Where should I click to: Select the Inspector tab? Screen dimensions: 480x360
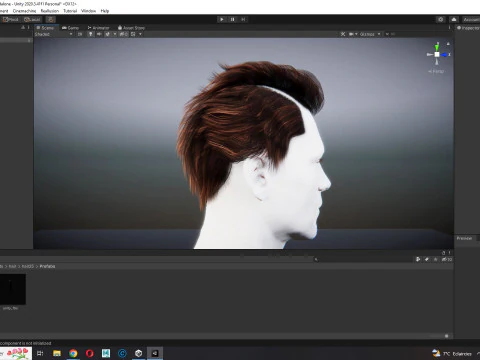468,28
